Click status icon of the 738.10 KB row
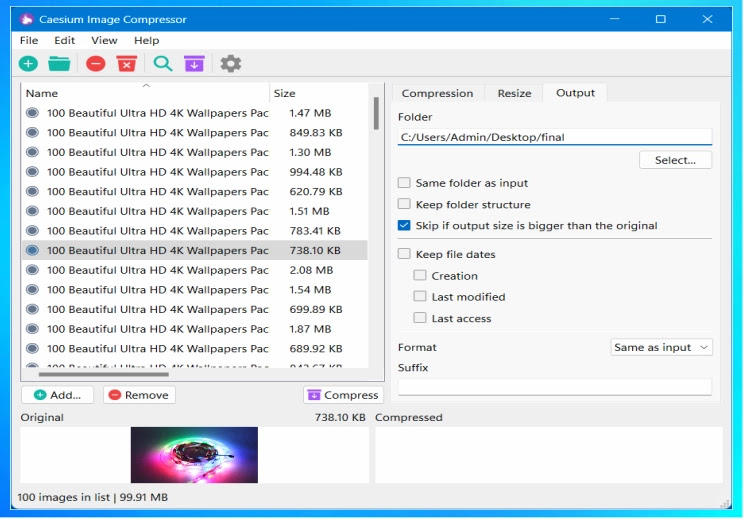Screen dimensions: 744x520 (x=32, y=250)
